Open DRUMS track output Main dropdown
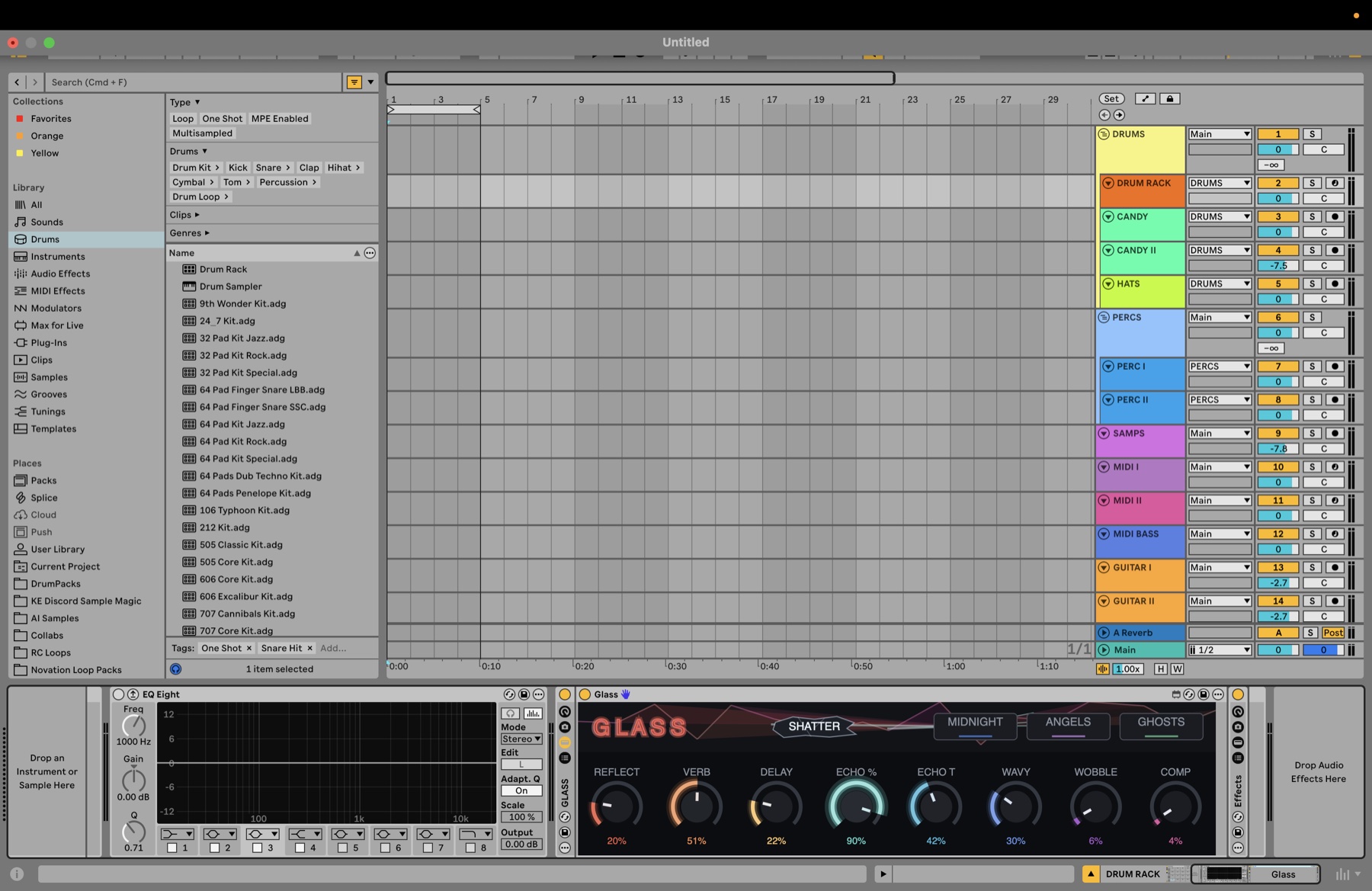The image size is (1372, 891). pyautogui.click(x=1220, y=134)
